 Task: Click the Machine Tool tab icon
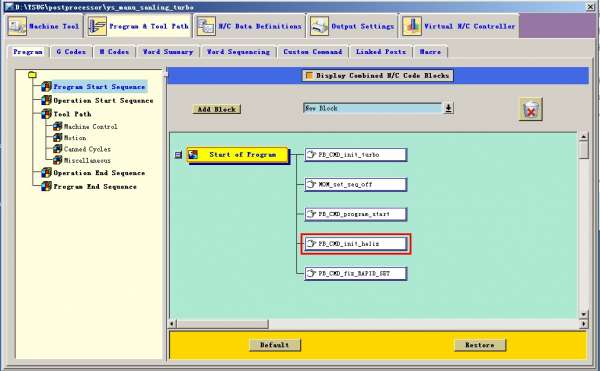[x=17, y=26]
